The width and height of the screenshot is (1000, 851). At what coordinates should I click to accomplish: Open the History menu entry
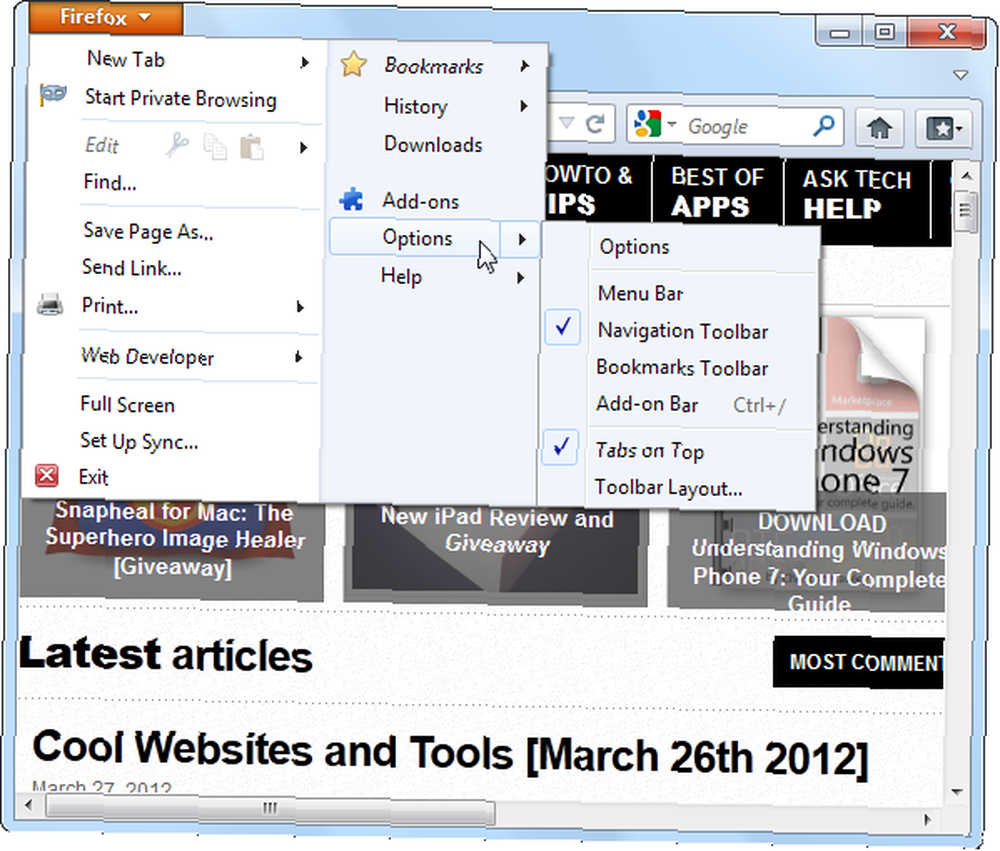[x=415, y=106]
